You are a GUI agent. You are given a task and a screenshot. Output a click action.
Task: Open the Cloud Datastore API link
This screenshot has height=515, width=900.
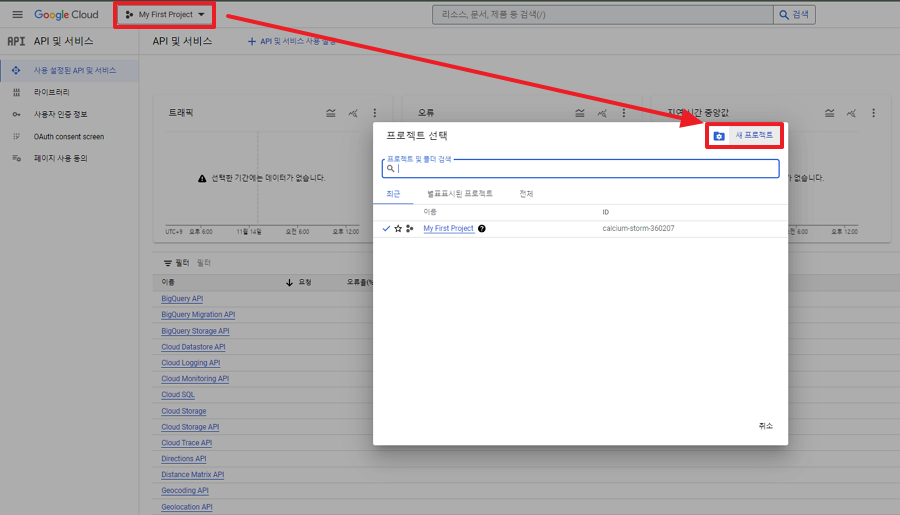[x=193, y=347]
